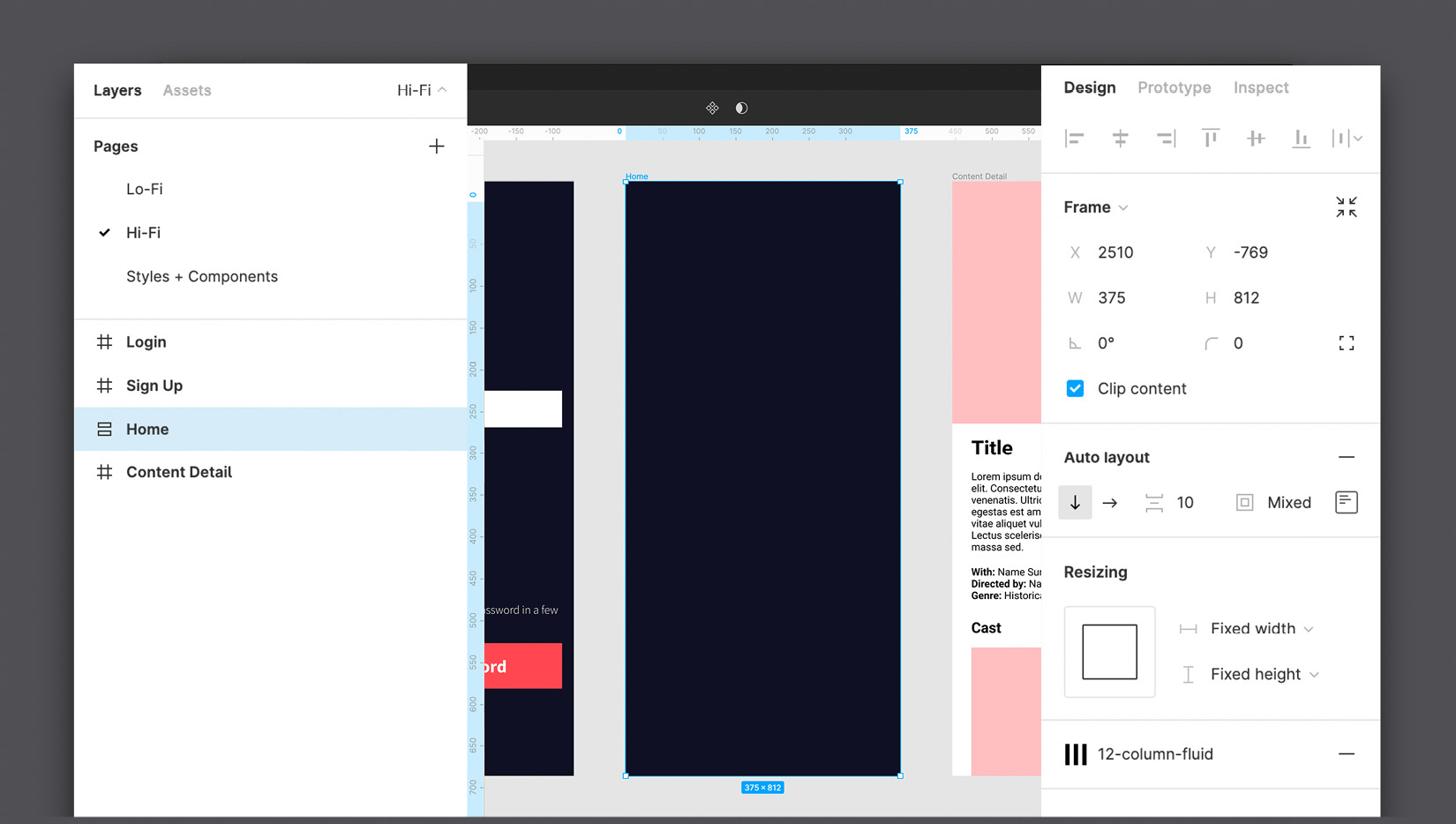Toggle vertical auto layout direction down arrow
The image size is (1456, 824).
tap(1075, 502)
